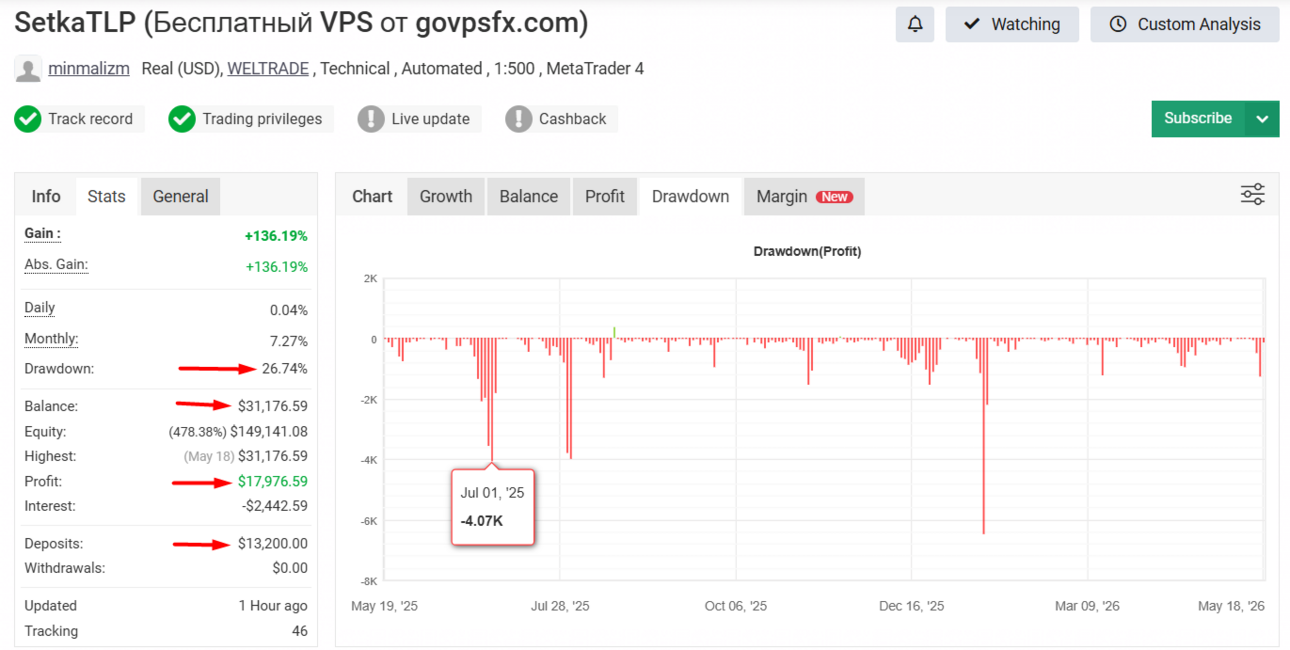Image resolution: width=1290 pixels, height=650 pixels.
Task: Select the Balance chart tab
Action: 529,196
